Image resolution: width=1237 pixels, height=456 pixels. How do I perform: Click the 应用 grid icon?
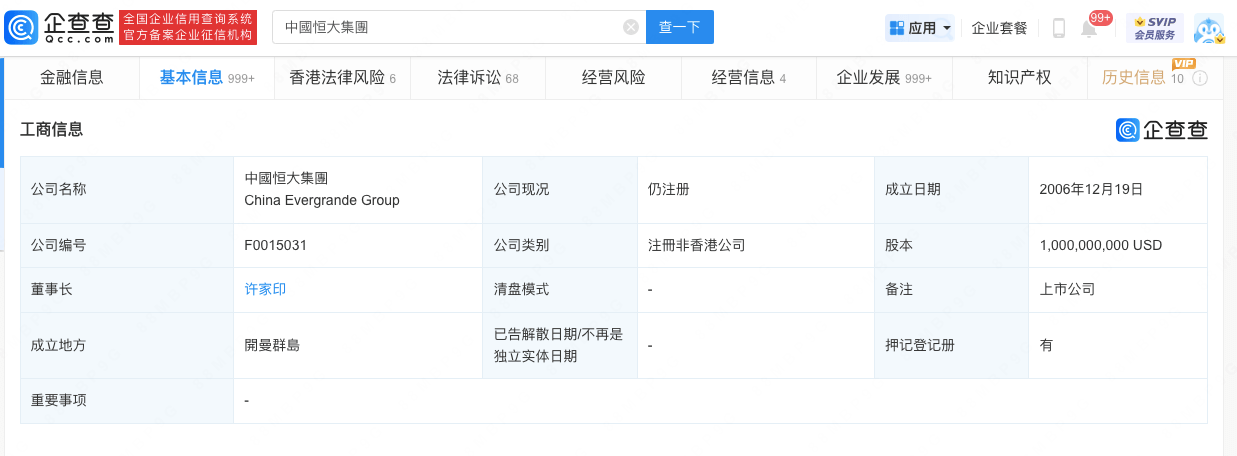(896, 28)
